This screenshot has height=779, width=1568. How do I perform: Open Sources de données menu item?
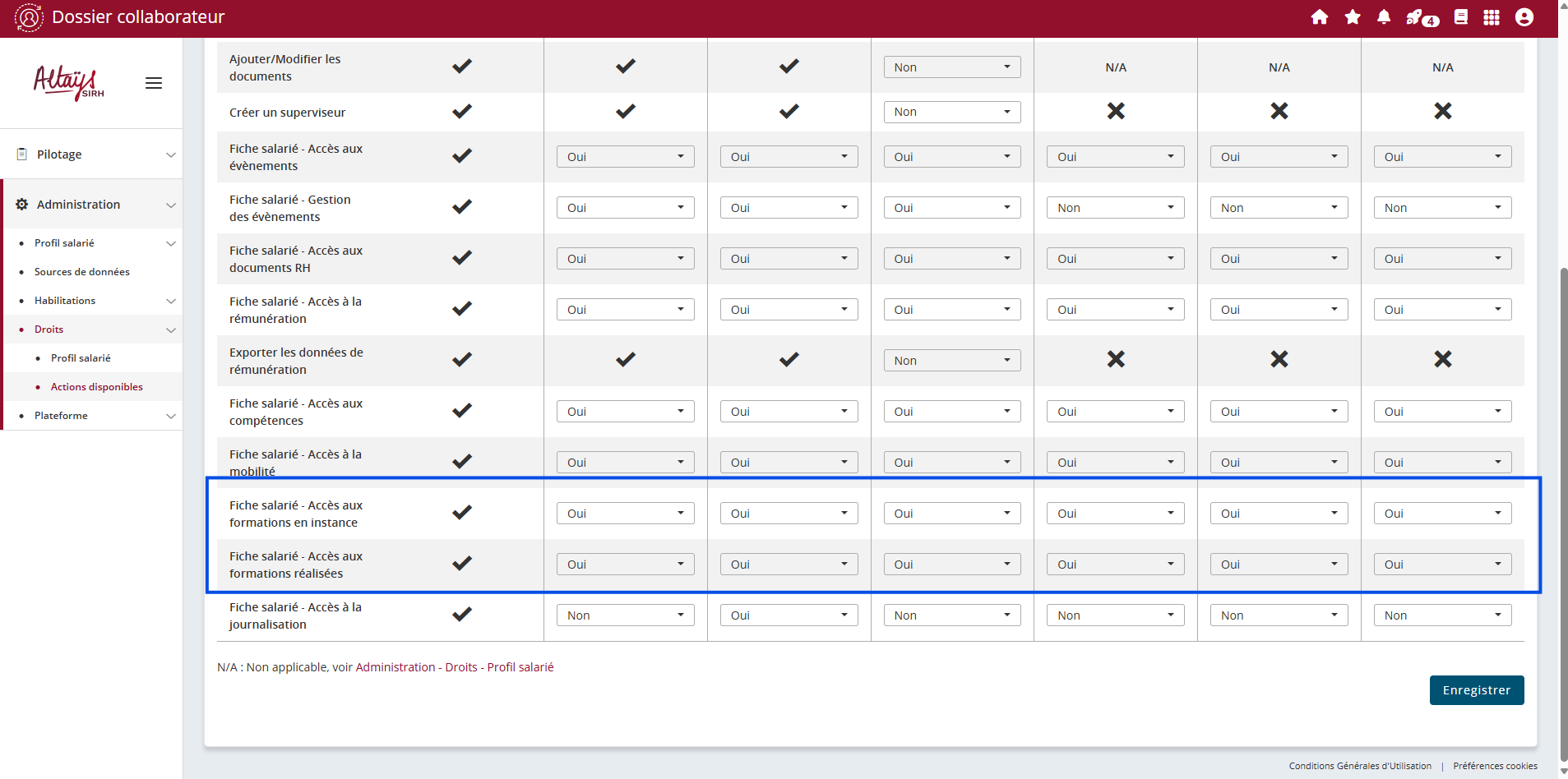pyautogui.click(x=82, y=272)
